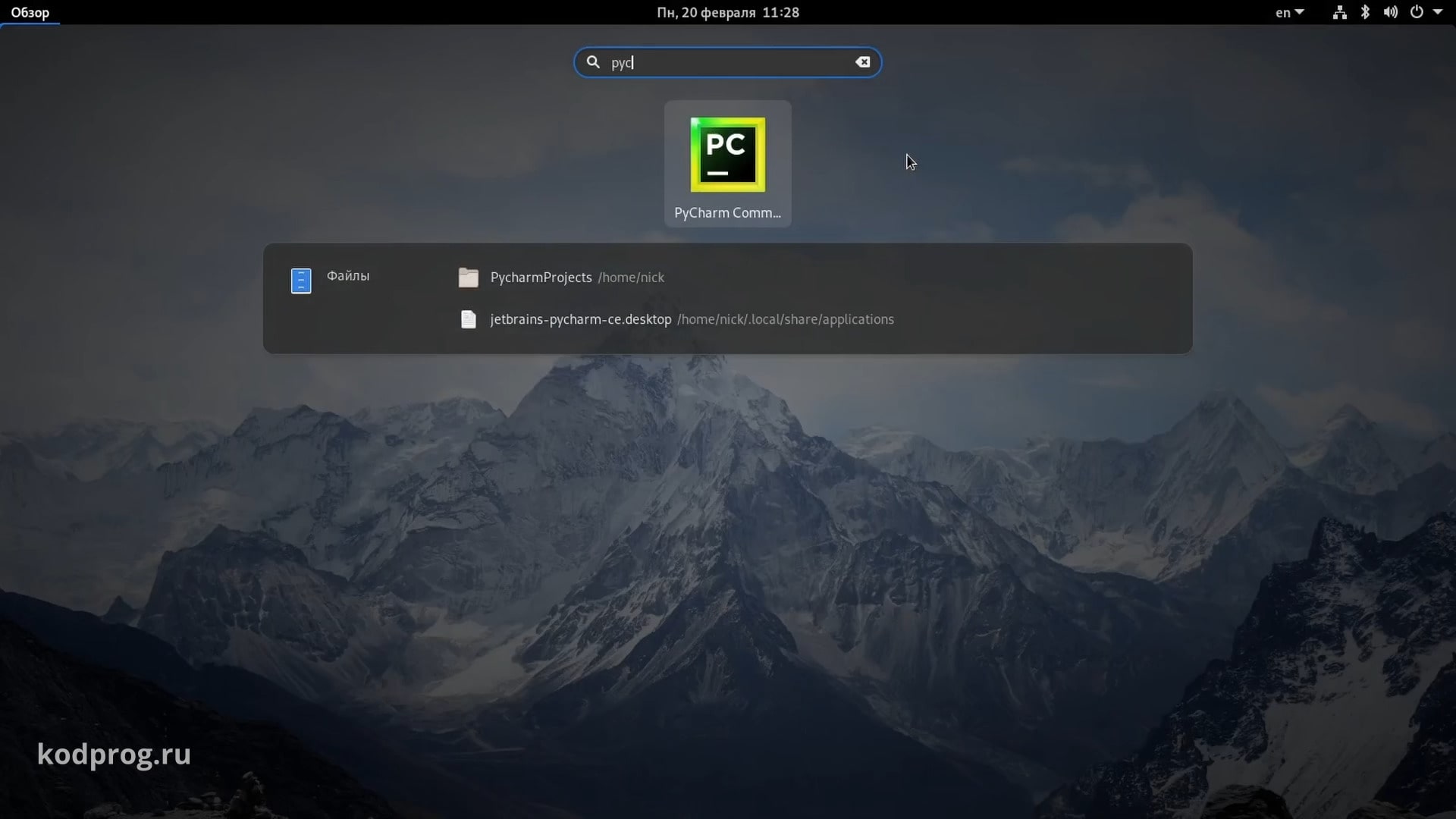This screenshot has height=819, width=1456.
Task: Click the '/home/nick' path text
Action: (631, 278)
